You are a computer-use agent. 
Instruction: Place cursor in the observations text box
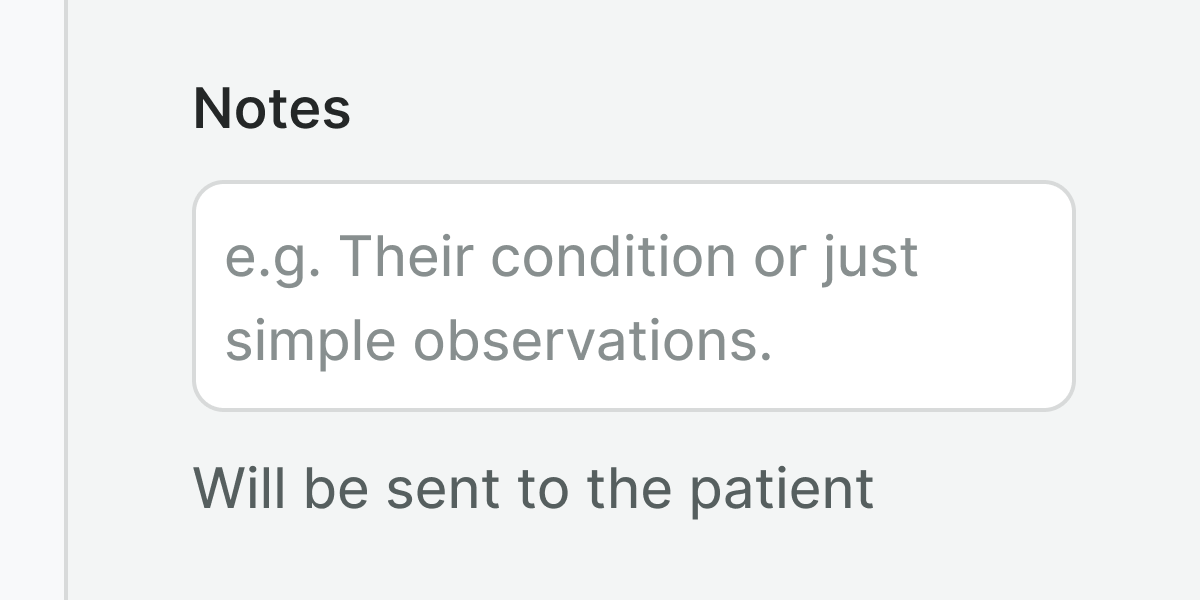point(633,296)
